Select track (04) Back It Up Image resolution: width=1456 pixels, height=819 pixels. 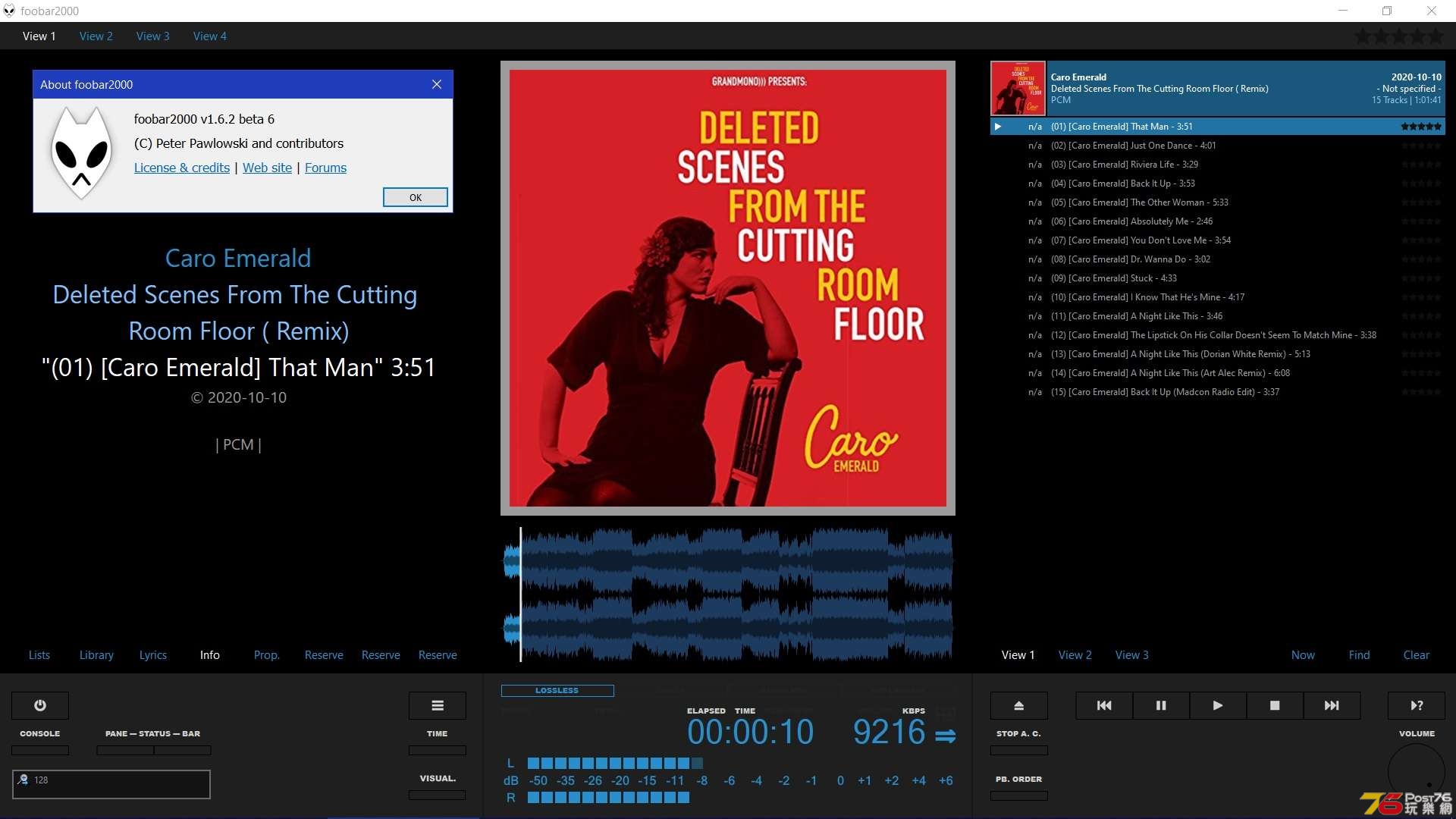coord(1218,184)
